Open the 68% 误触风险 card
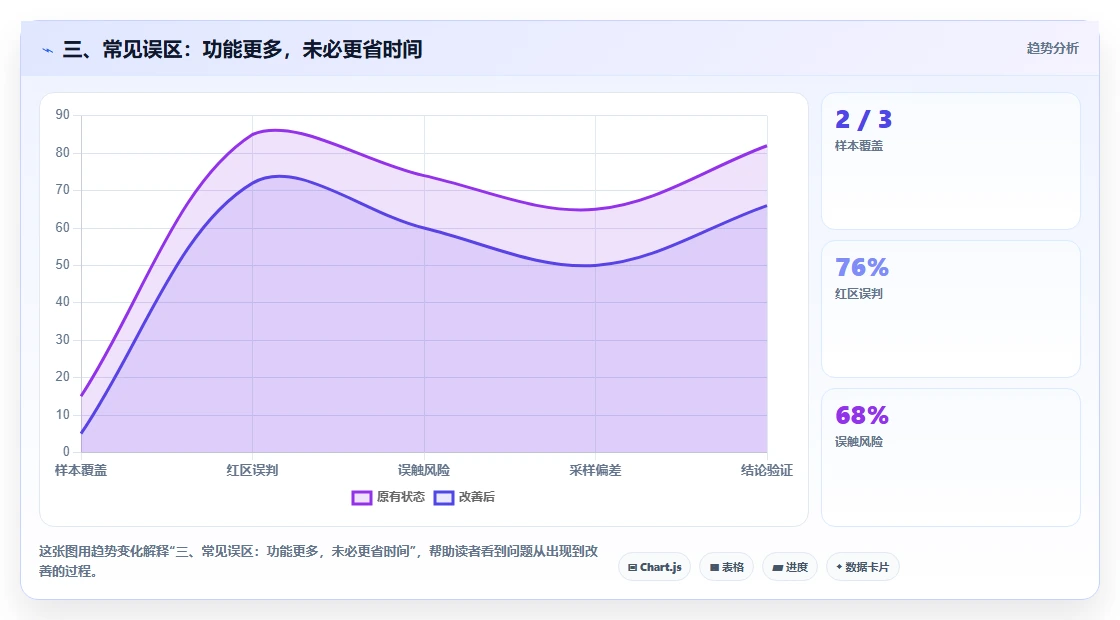The height and width of the screenshot is (620, 1120). (951, 457)
